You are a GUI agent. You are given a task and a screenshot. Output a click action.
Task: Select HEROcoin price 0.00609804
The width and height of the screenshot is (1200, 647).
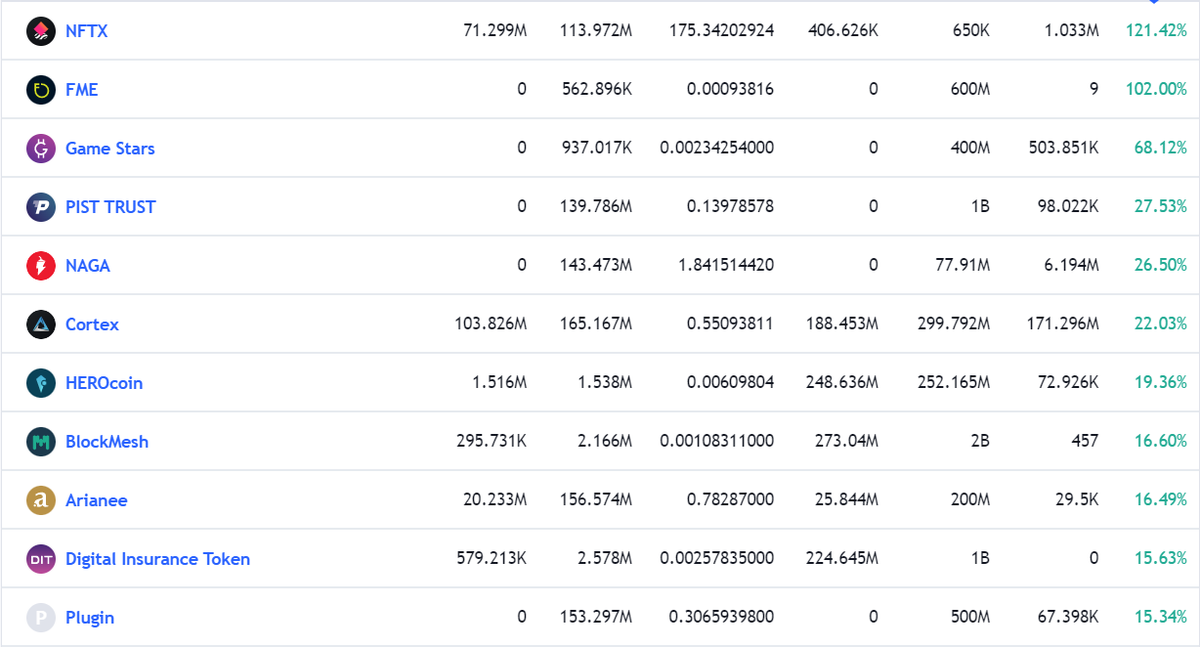(730, 383)
